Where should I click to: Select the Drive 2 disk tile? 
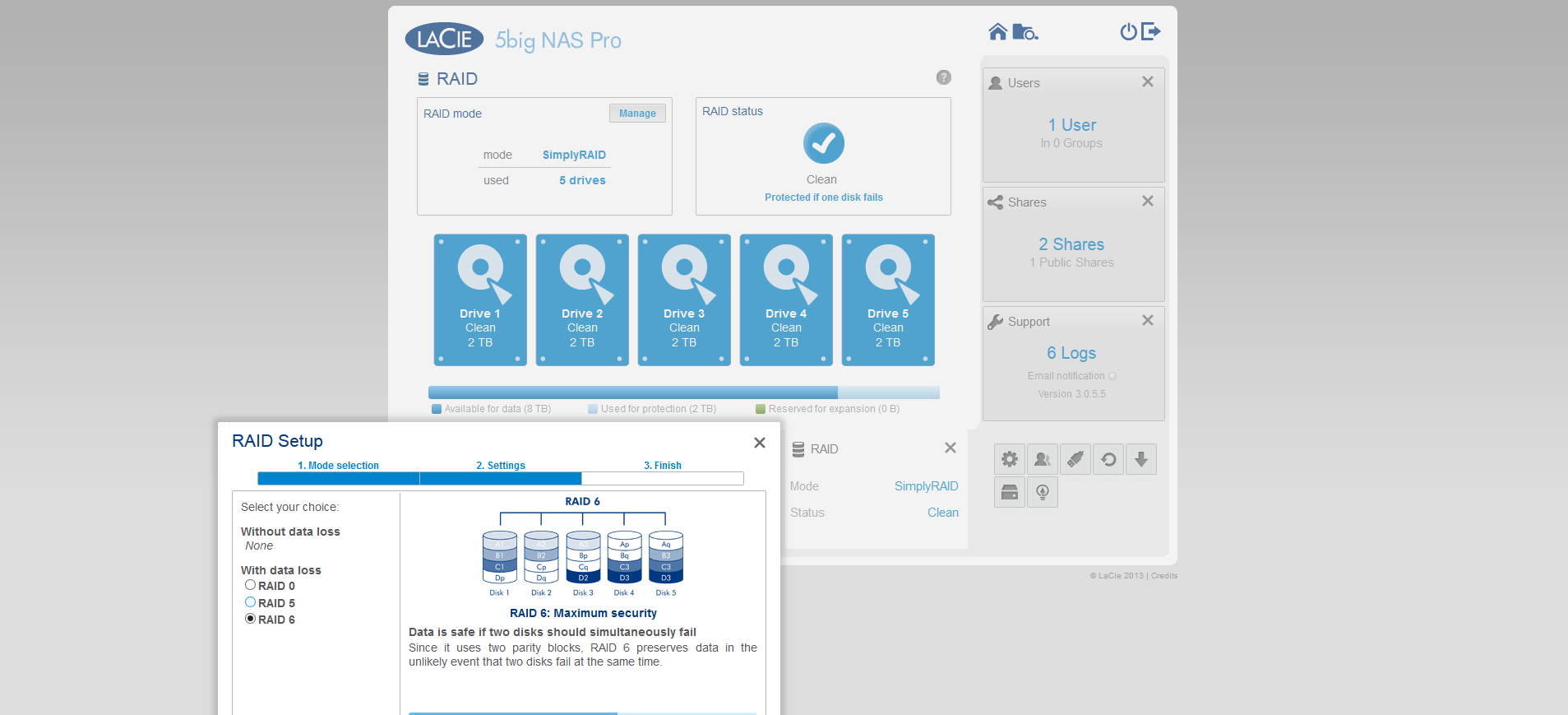582,300
